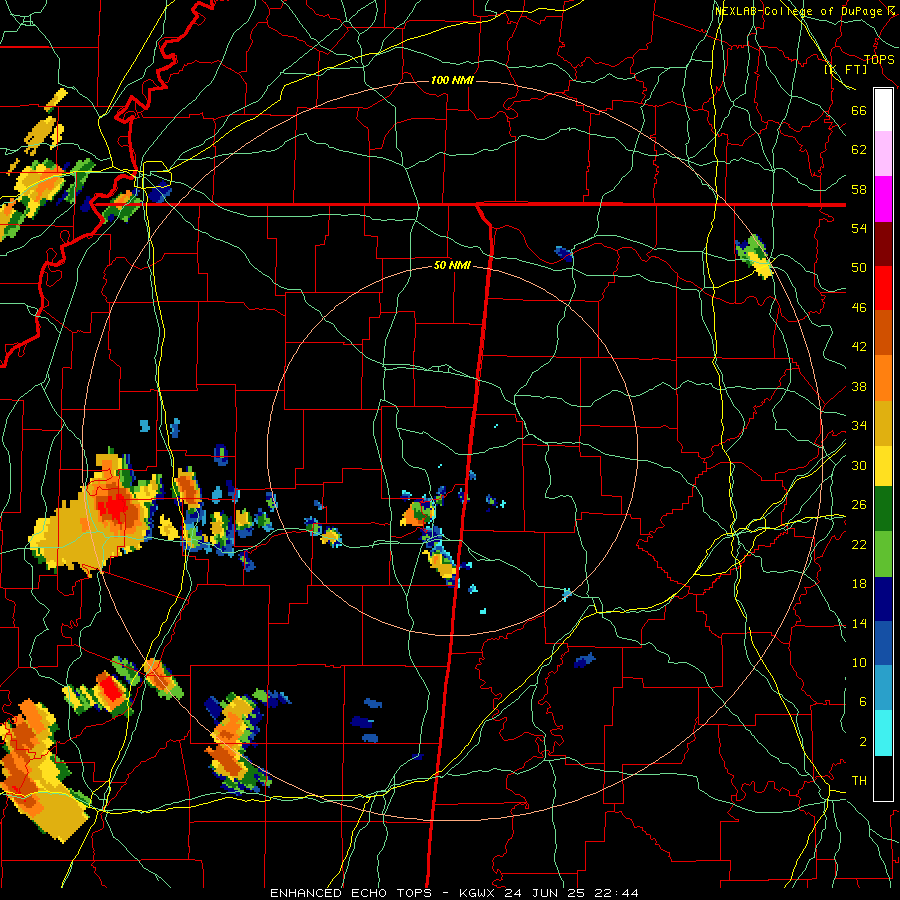Click the light orange legend swatch
This screenshot has width=900, height=900.
point(883,378)
